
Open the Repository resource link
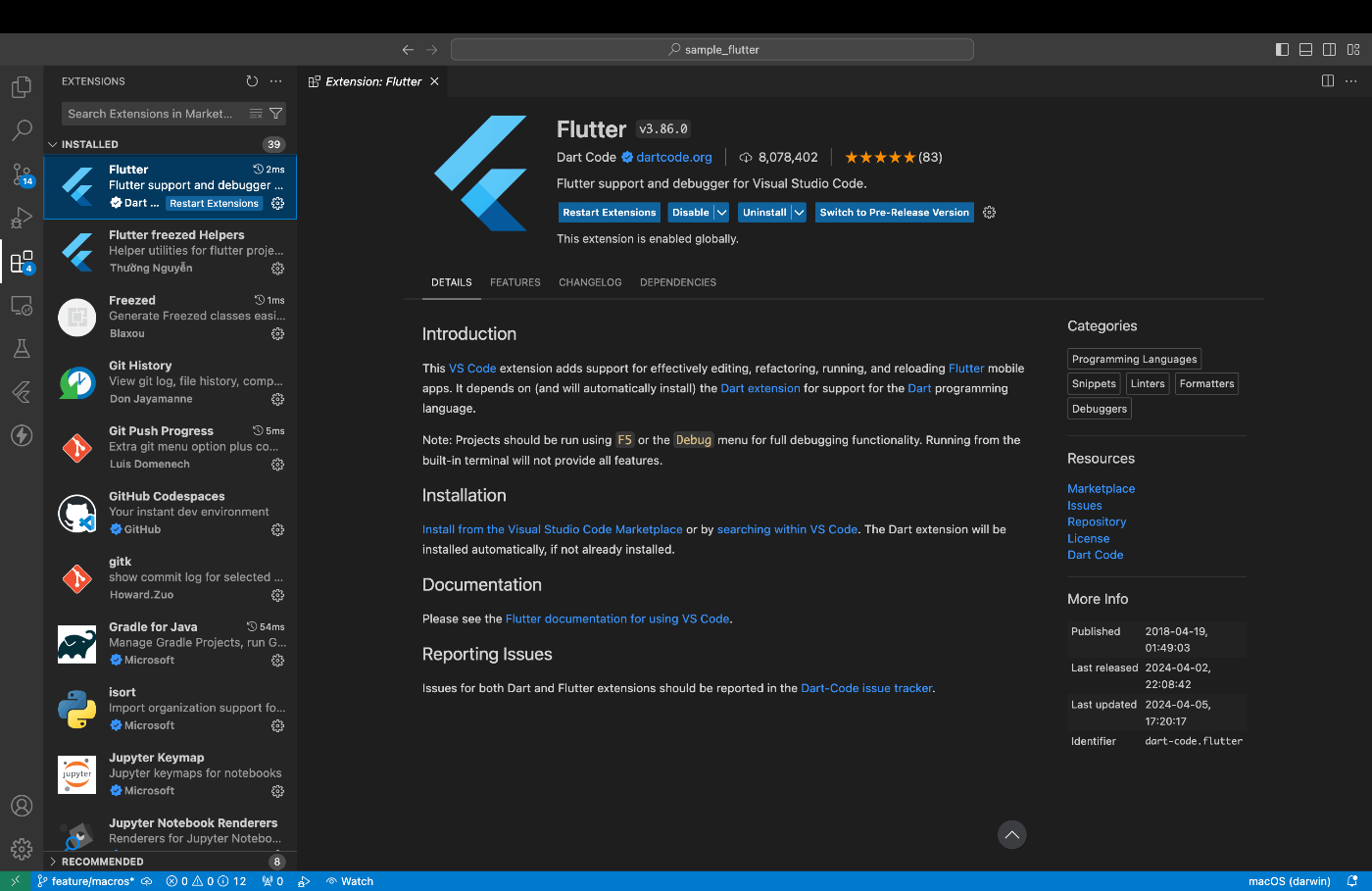(x=1097, y=521)
